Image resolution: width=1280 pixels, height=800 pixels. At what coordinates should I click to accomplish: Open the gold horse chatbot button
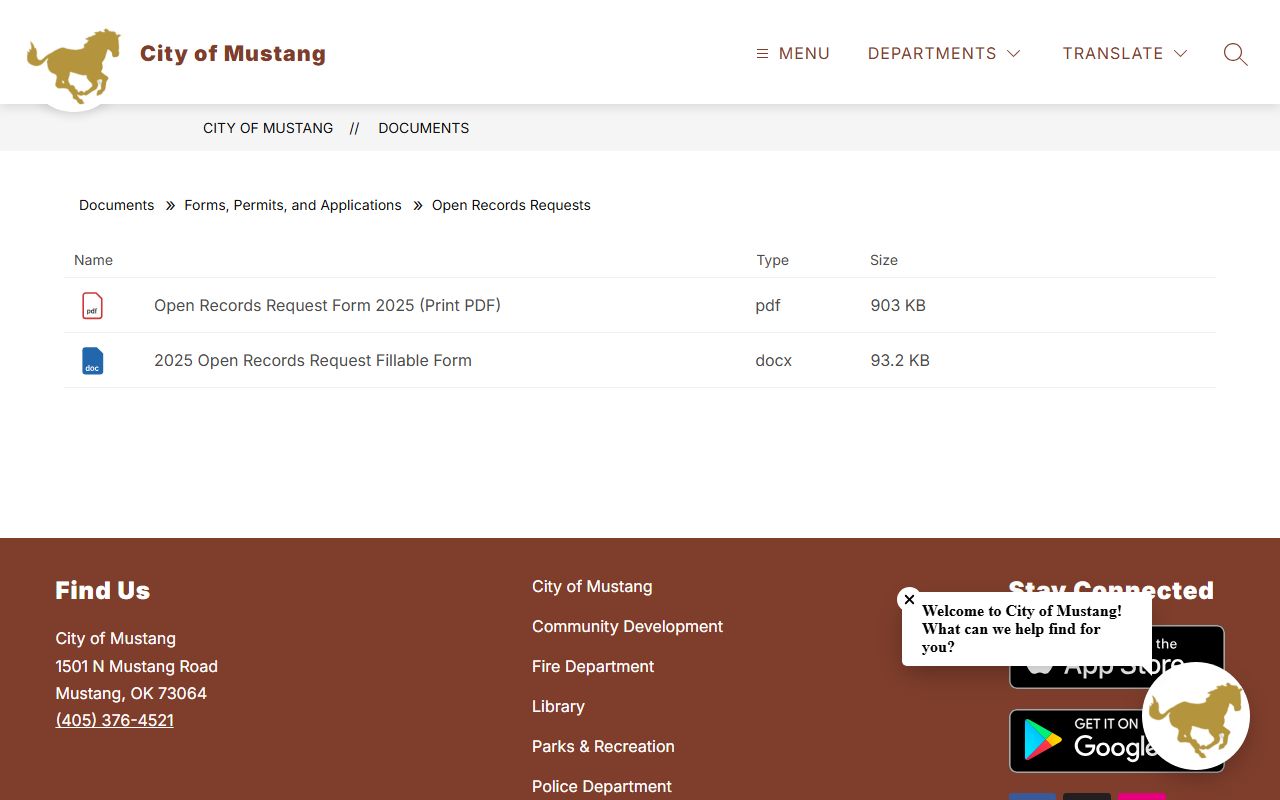1196,716
